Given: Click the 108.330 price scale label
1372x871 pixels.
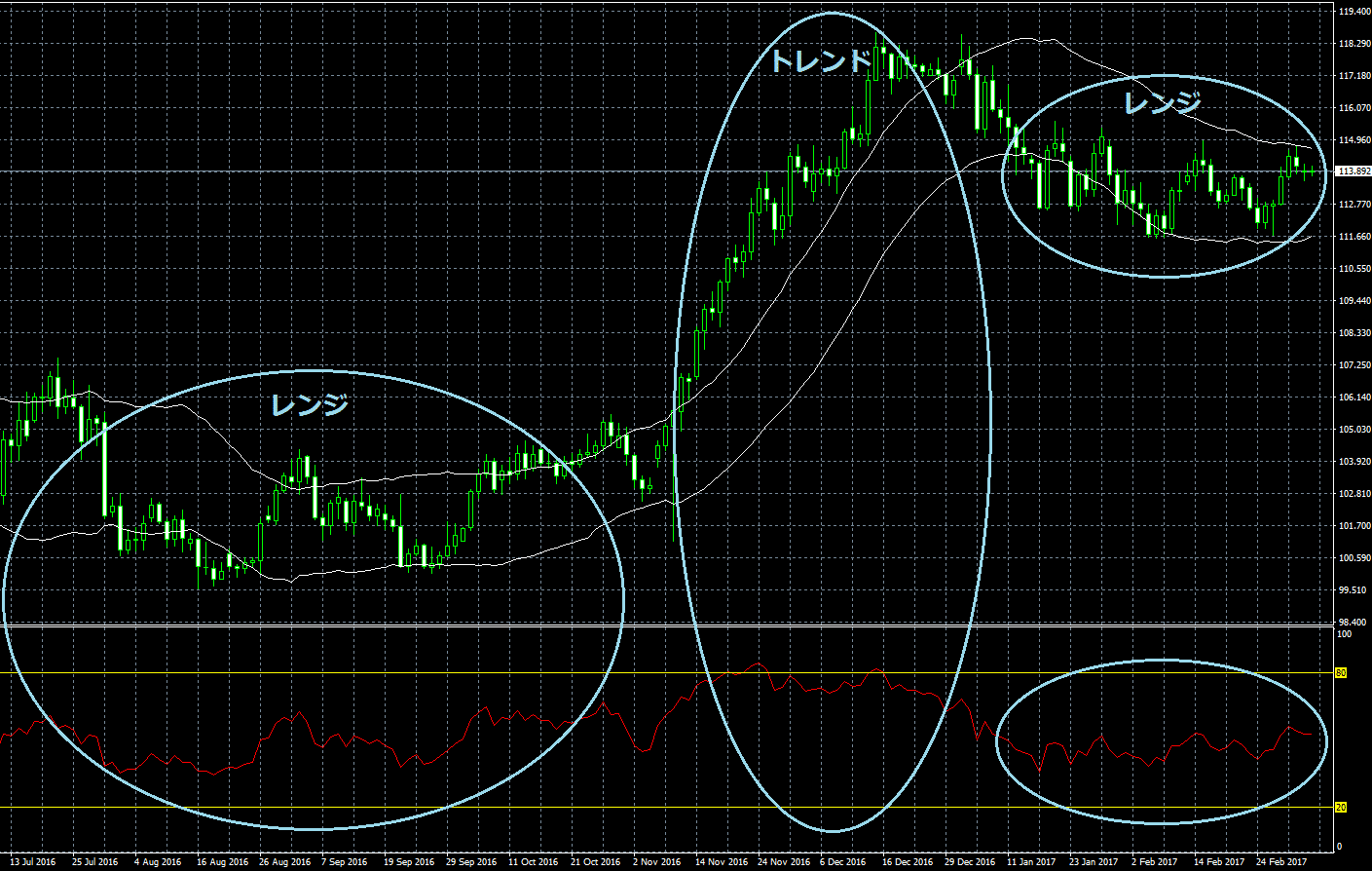Looking at the screenshot, I should 1354,333.
